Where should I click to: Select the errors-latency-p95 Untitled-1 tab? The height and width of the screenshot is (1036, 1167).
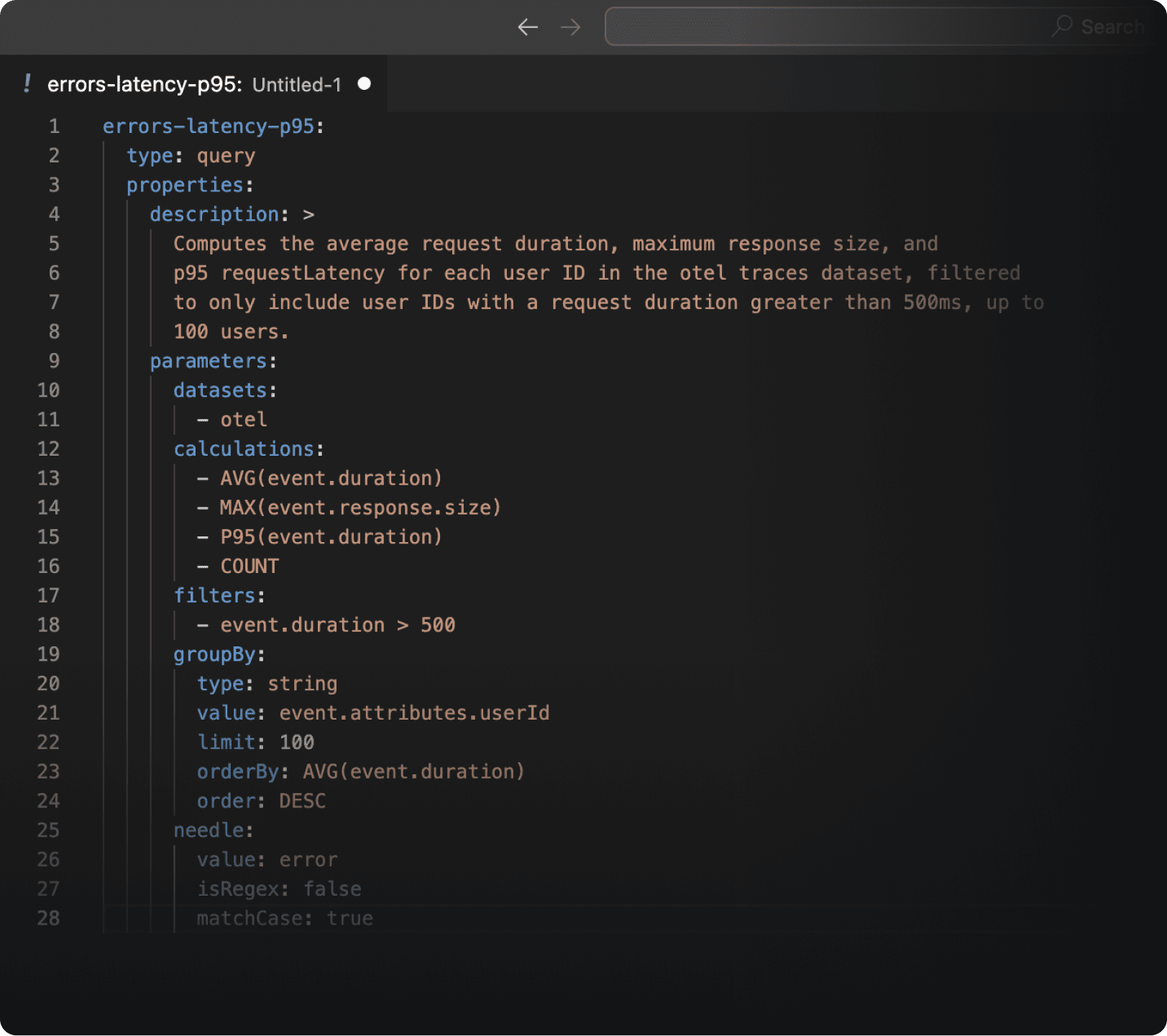click(x=194, y=85)
